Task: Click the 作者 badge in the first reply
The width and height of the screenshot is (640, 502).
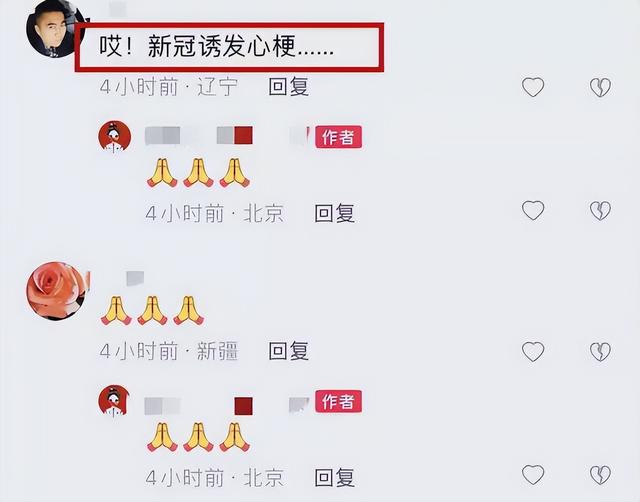Action: pos(338,137)
